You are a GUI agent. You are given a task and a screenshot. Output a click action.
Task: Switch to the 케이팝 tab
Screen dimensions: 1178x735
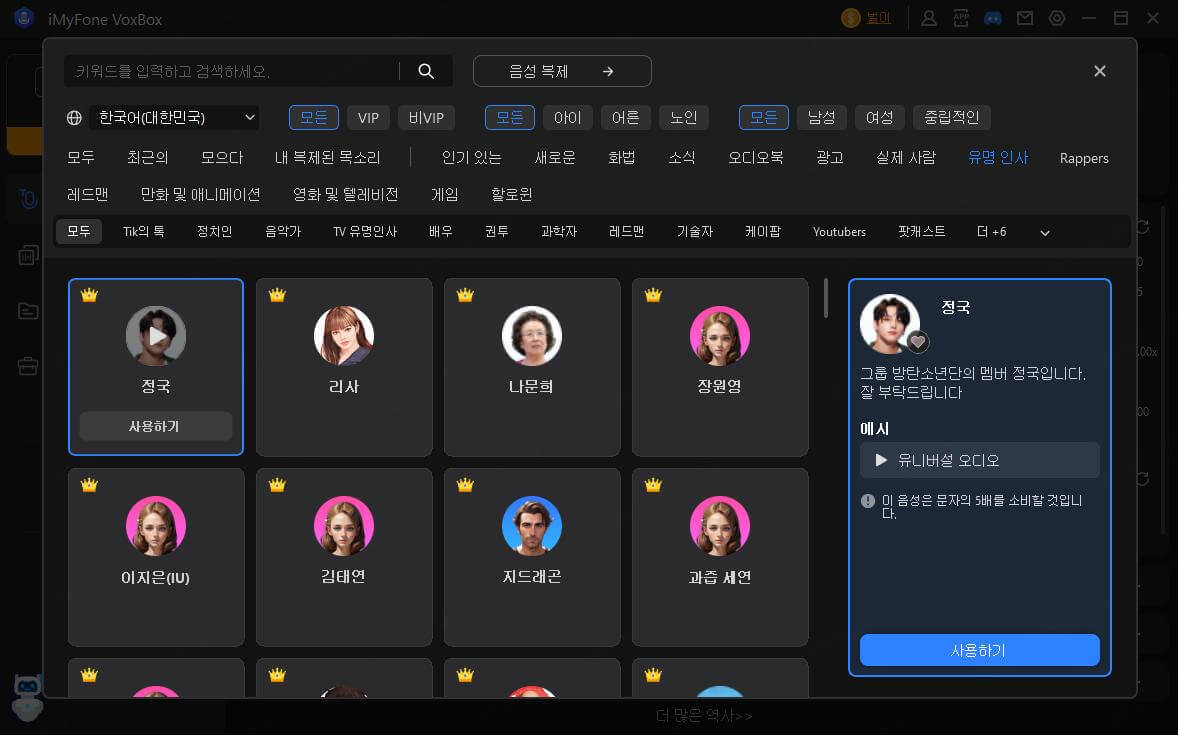coord(762,232)
